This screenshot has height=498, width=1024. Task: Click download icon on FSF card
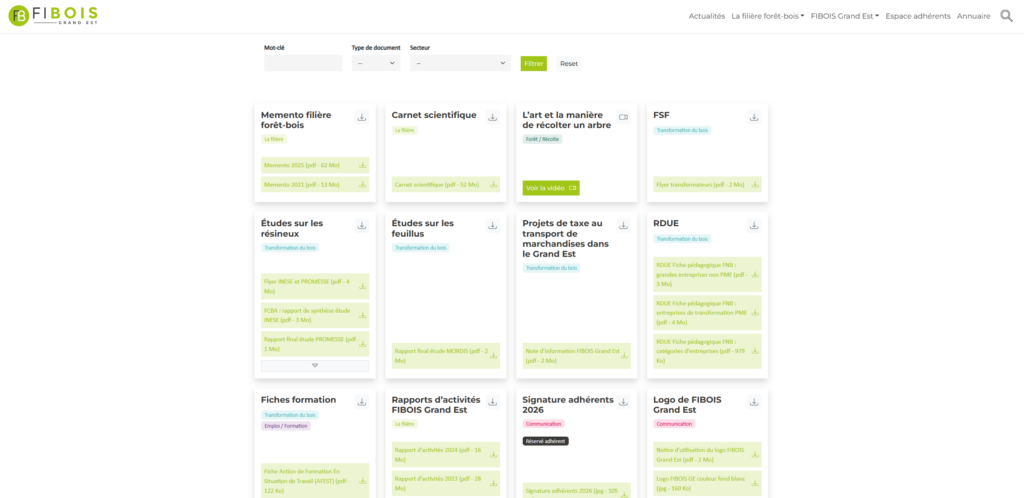coord(754,117)
